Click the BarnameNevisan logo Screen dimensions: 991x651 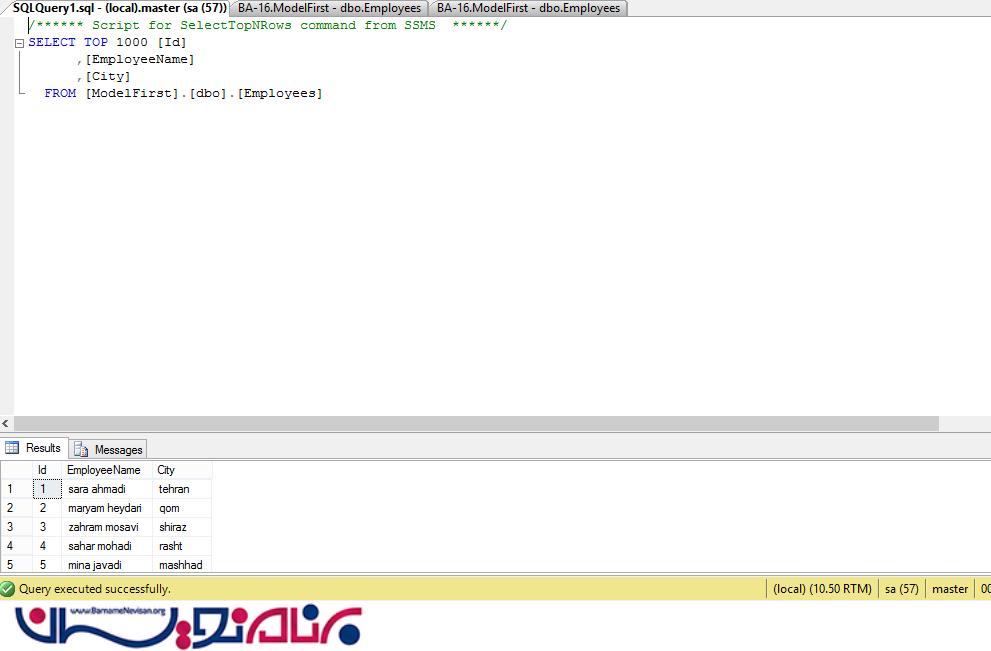coord(190,626)
